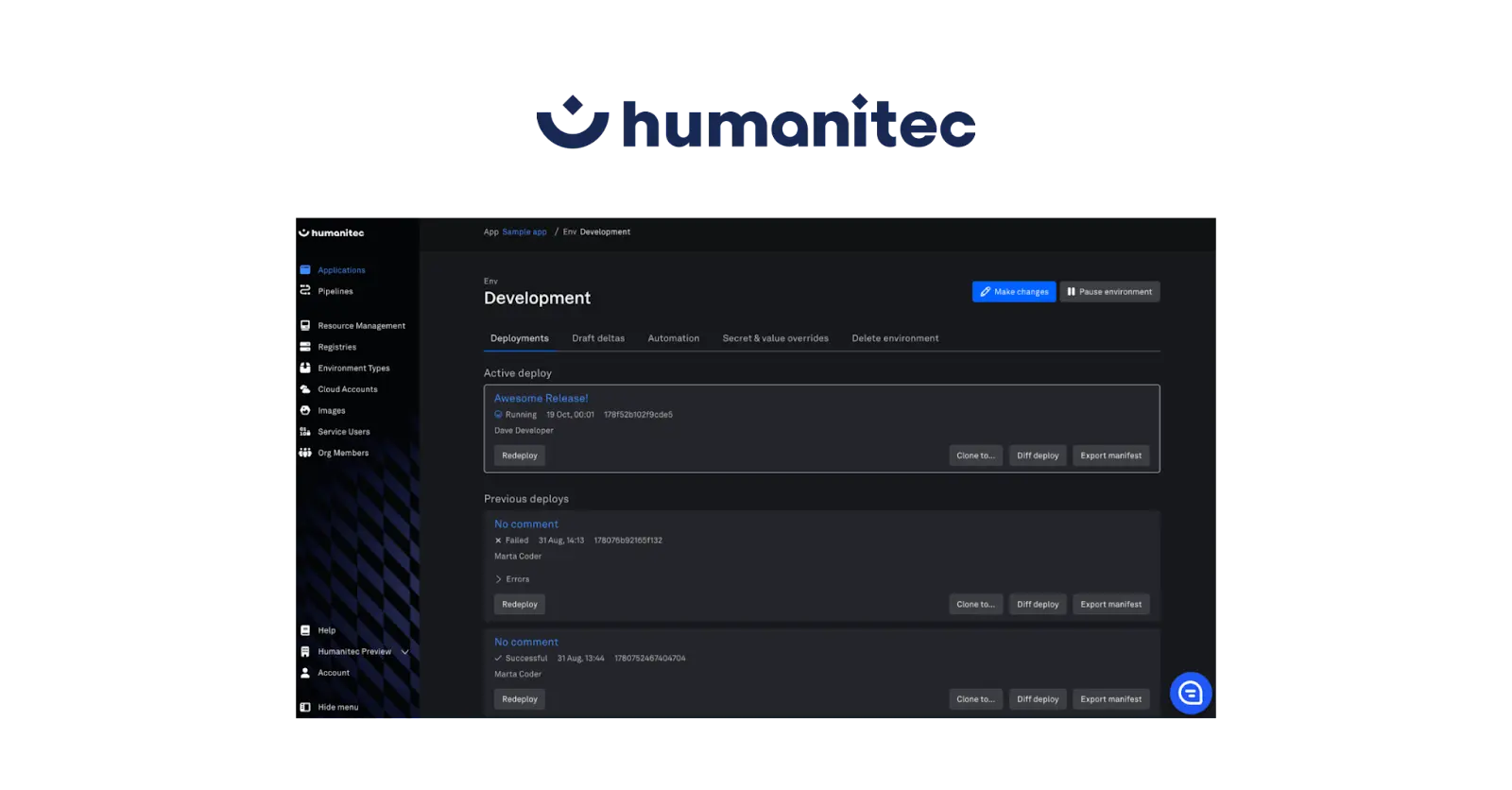Clone the Successful deployment
This screenshot has width=1512, height=790.
tap(975, 699)
